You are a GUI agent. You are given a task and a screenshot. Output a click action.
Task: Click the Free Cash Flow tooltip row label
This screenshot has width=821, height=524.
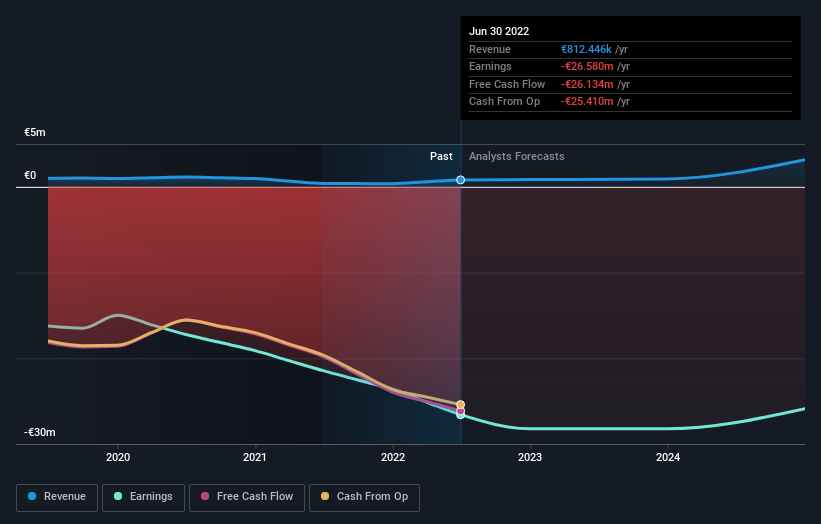507,84
